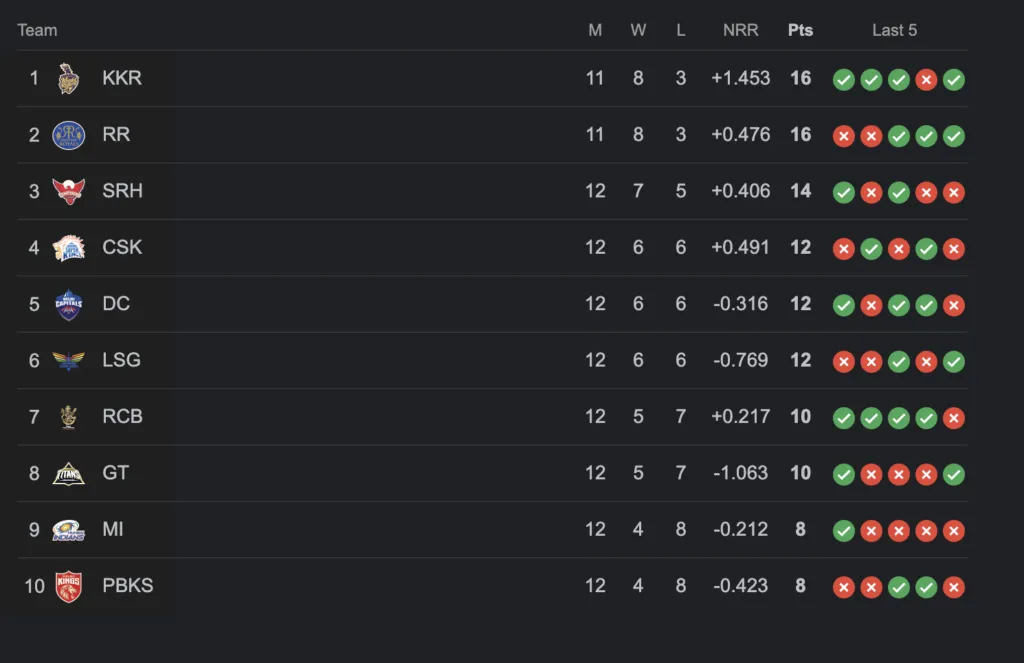
Task: Click the Last 5 column header
Action: (895, 30)
